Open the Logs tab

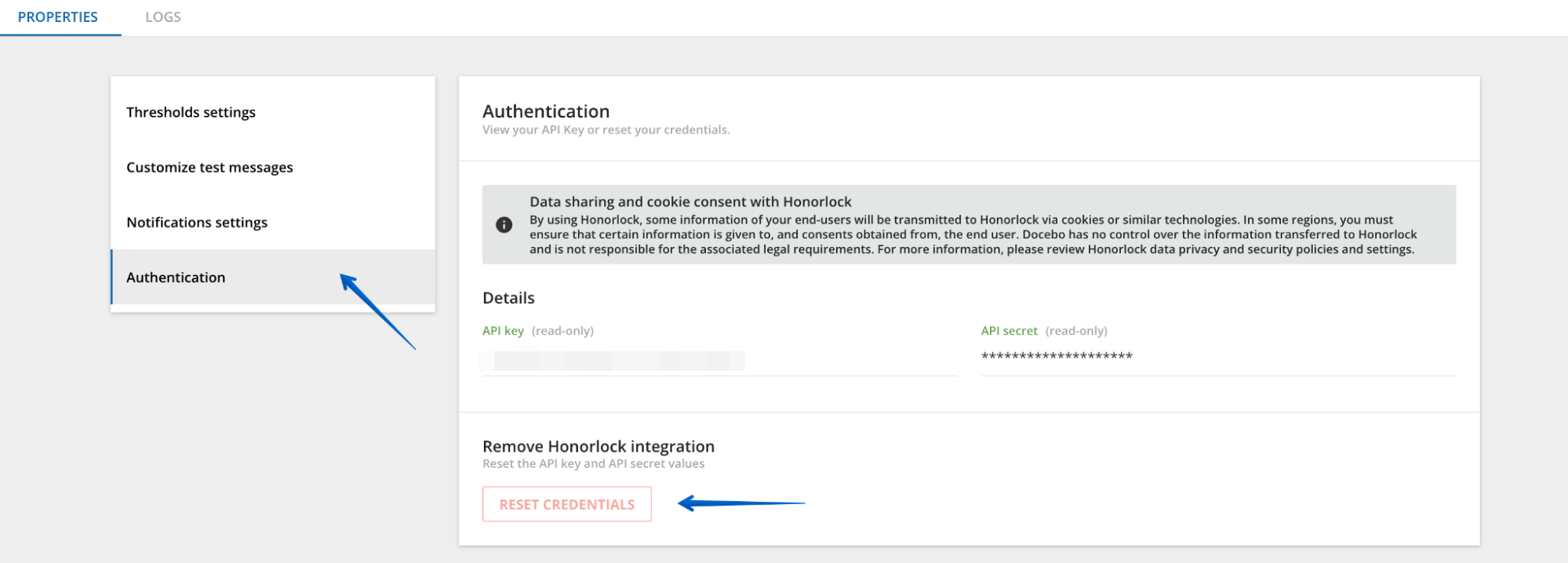[x=163, y=17]
